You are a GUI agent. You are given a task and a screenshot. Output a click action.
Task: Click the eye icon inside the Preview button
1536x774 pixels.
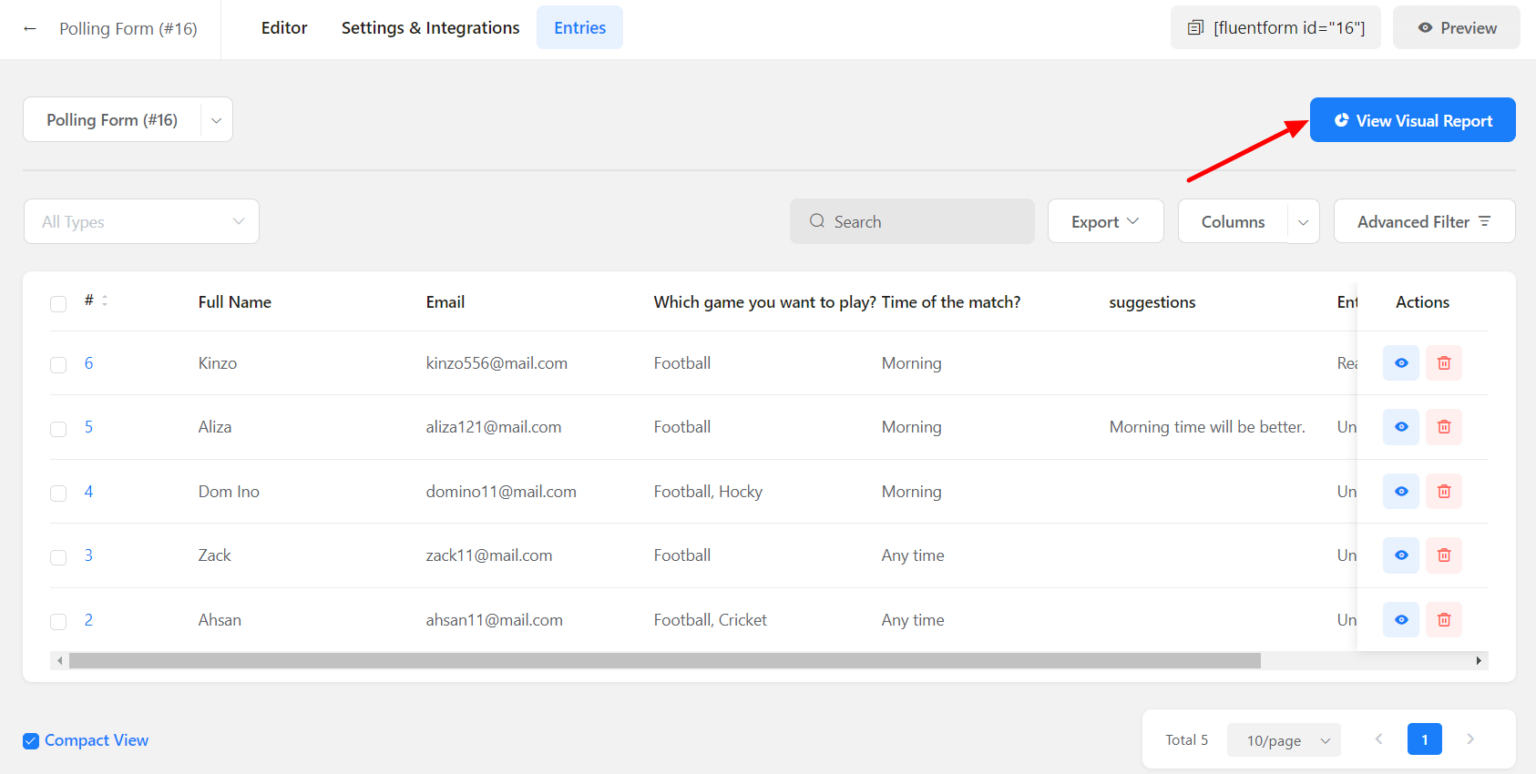[1425, 27]
